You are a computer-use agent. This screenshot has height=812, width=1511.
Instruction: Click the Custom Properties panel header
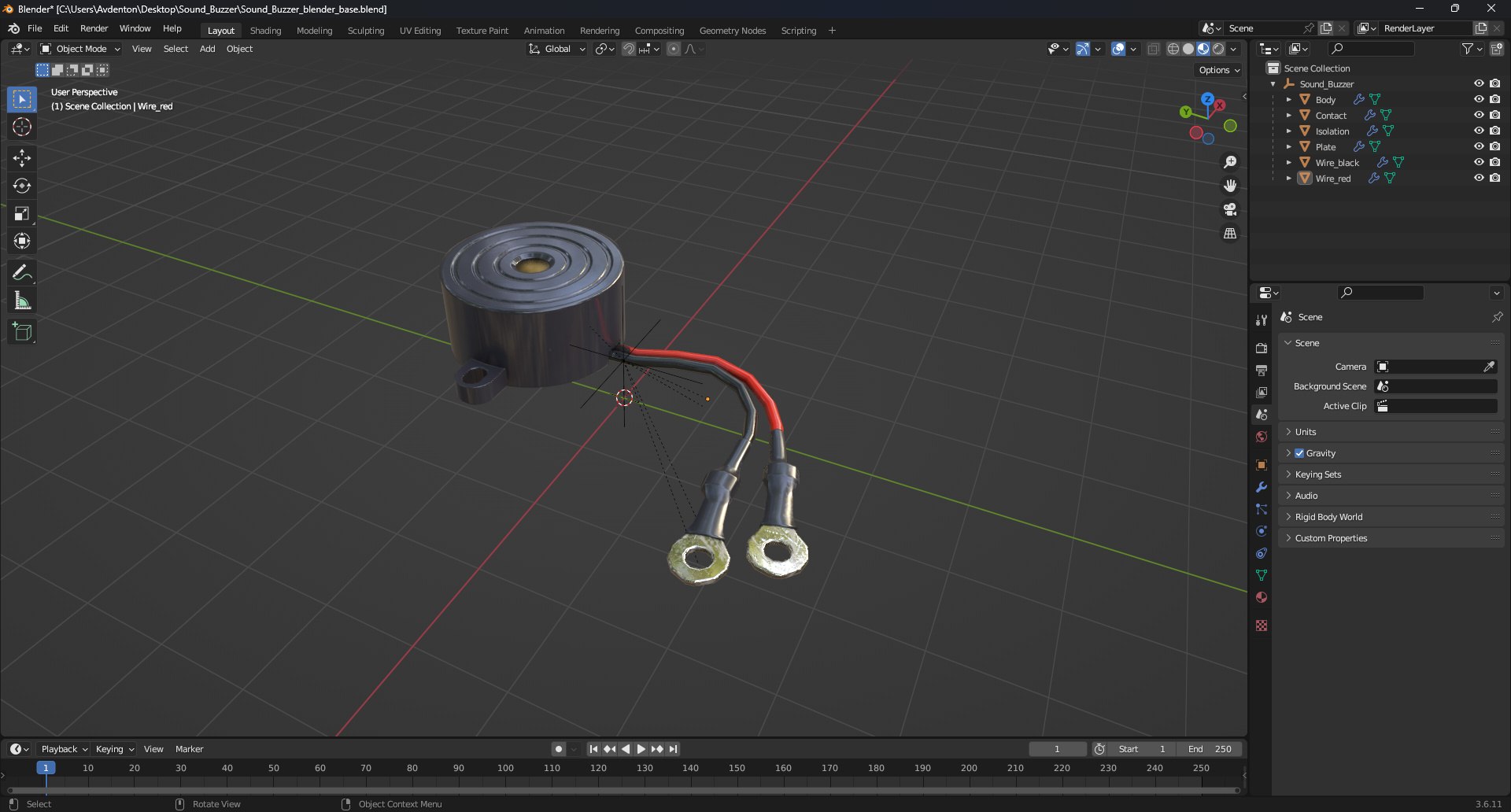1390,538
